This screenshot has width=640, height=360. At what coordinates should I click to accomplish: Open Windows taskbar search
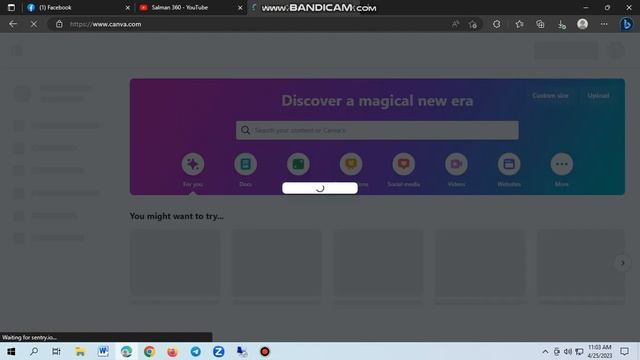pos(34,351)
